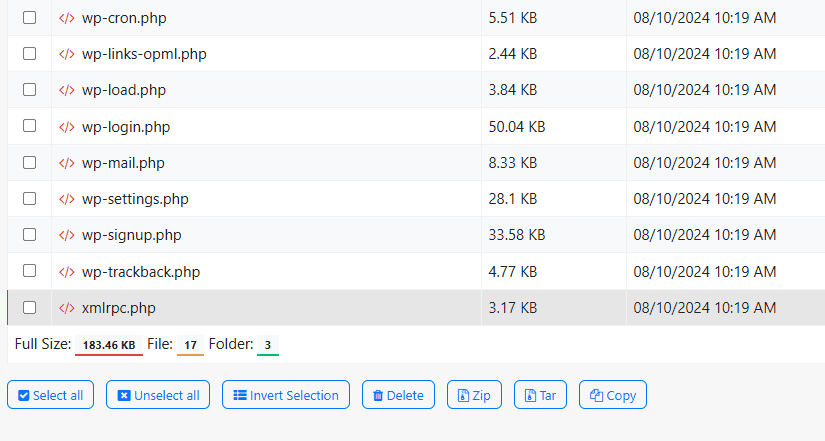
Task: Check the box for wp-signup.php
Action: point(30,235)
